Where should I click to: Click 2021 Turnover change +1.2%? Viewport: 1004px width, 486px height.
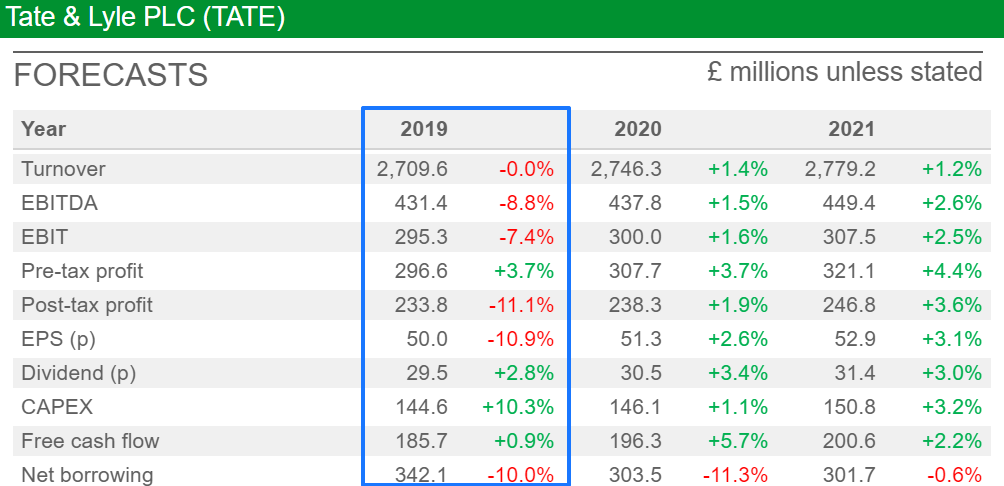[x=952, y=169]
